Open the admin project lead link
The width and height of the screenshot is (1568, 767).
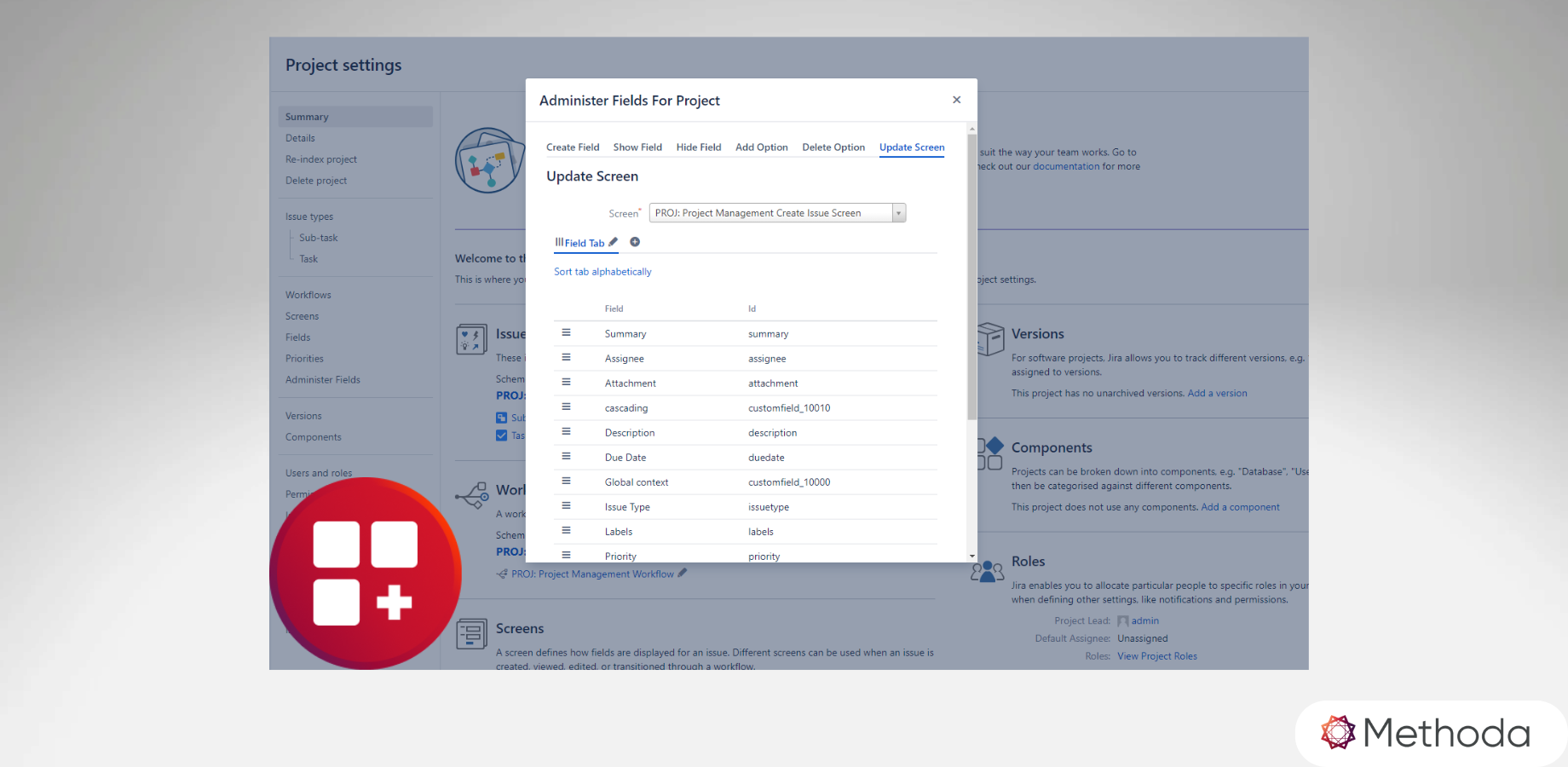point(1145,621)
